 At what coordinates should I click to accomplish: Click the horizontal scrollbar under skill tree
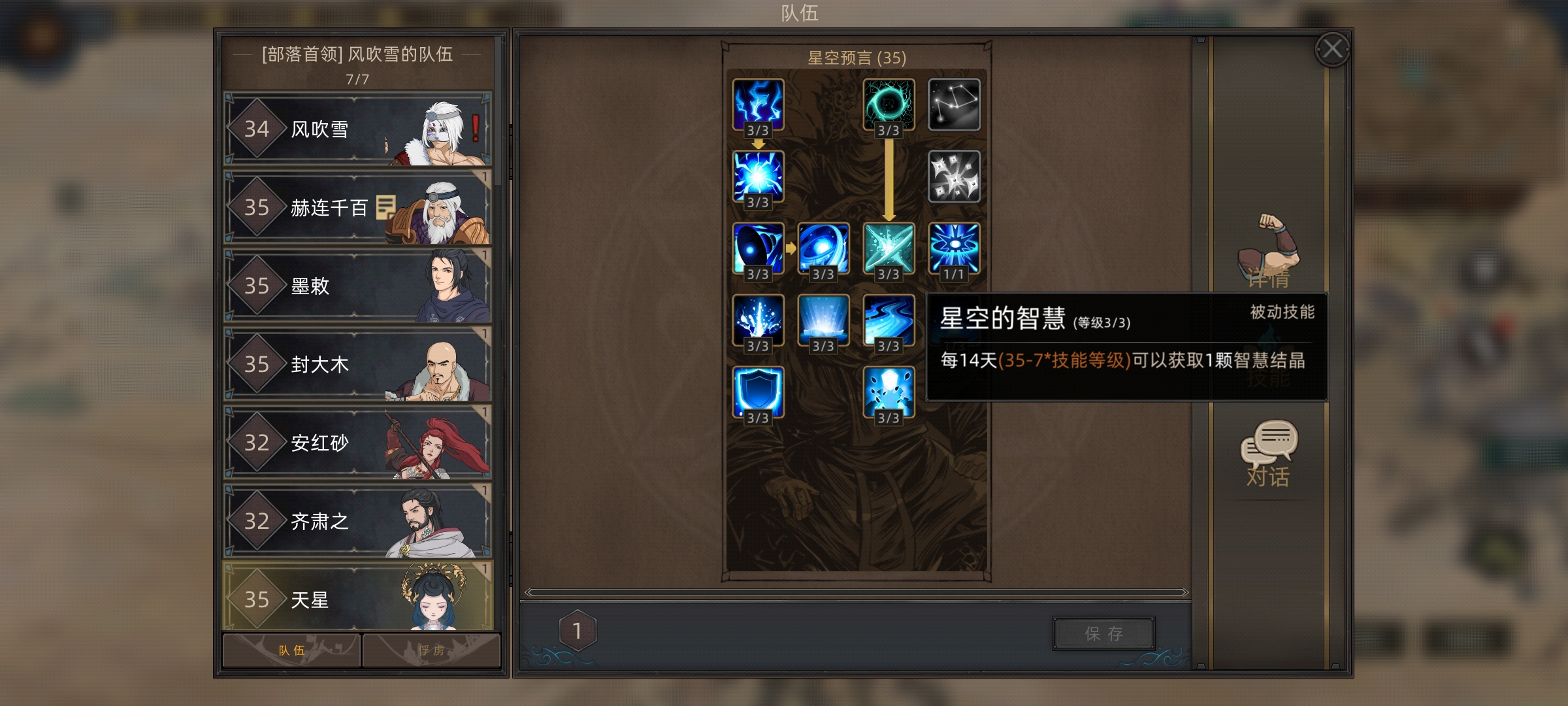coord(856,592)
